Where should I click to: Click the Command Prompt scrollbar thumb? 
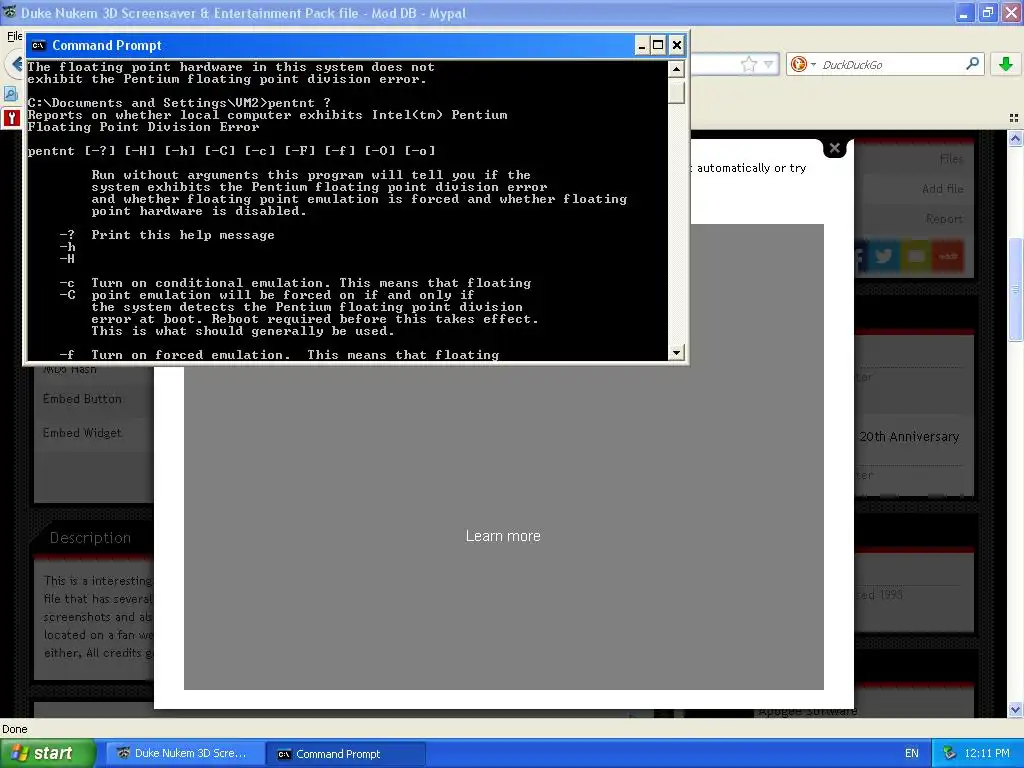pos(677,92)
